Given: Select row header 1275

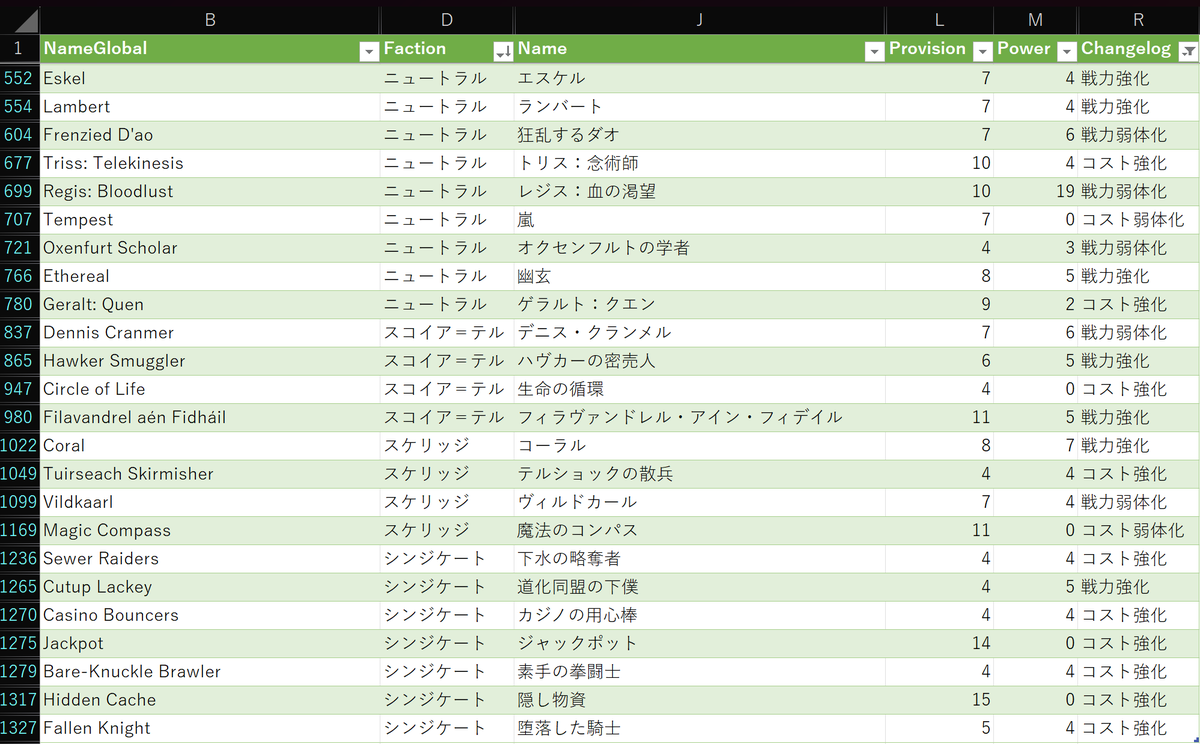Looking at the screenshot, I should point(20,643).
